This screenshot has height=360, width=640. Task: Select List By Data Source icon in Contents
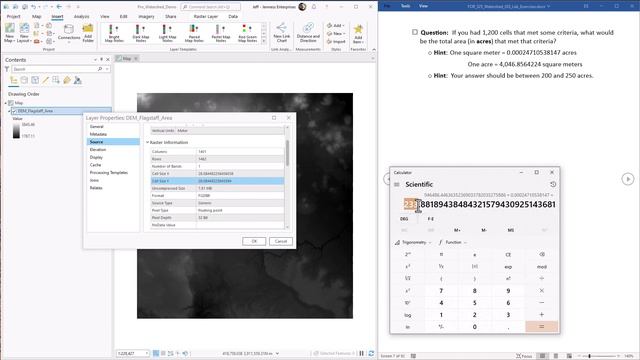pyautogui.click(x=24, y=80)
